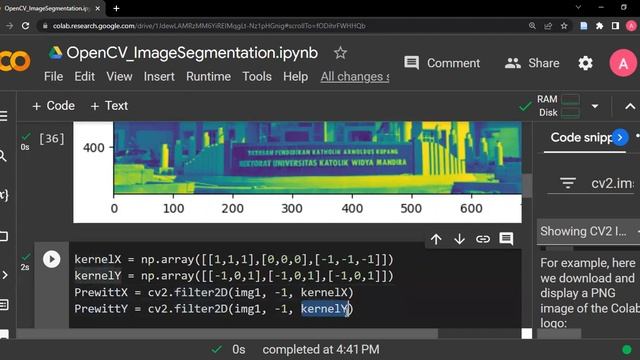
Task: Open the browser zoom magnifier icon
Action: [532, 26]
